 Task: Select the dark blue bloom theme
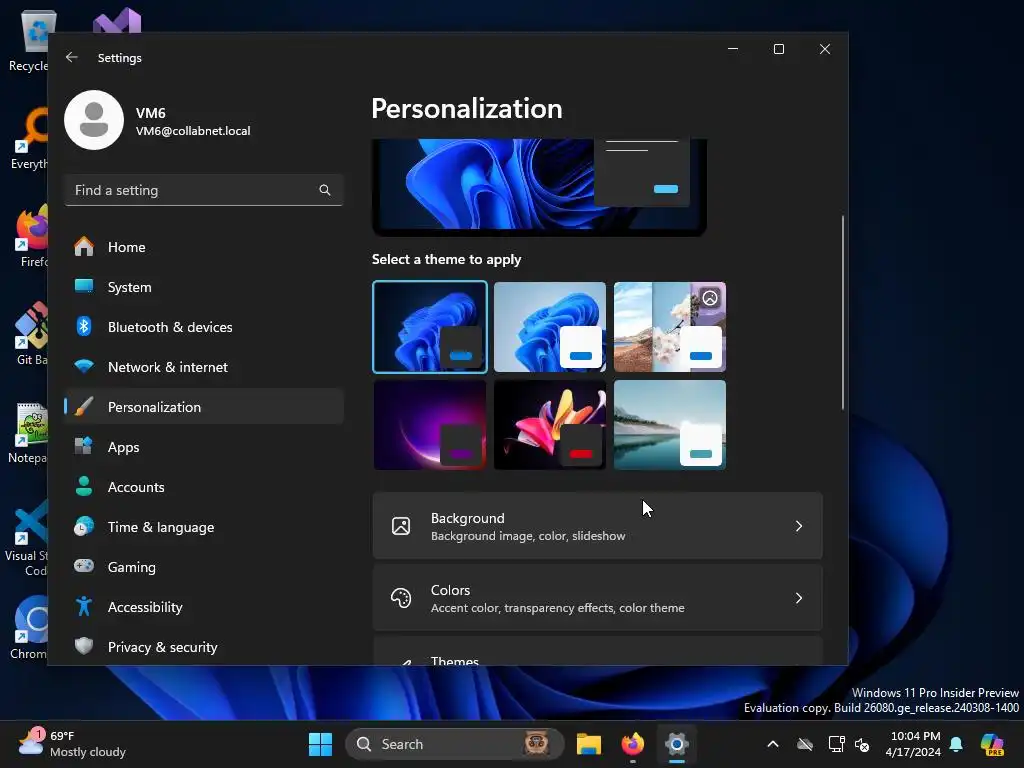coord(430,327)
